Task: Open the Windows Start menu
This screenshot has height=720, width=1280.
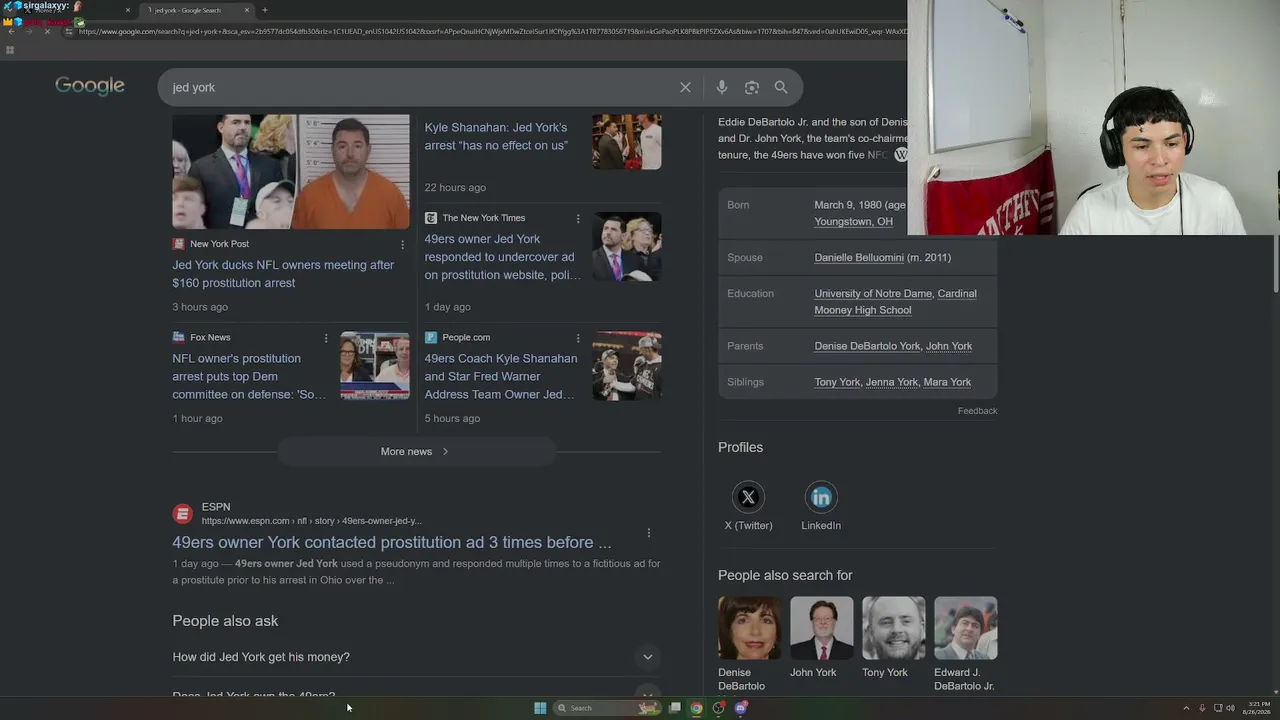Action: pos(540,708)
